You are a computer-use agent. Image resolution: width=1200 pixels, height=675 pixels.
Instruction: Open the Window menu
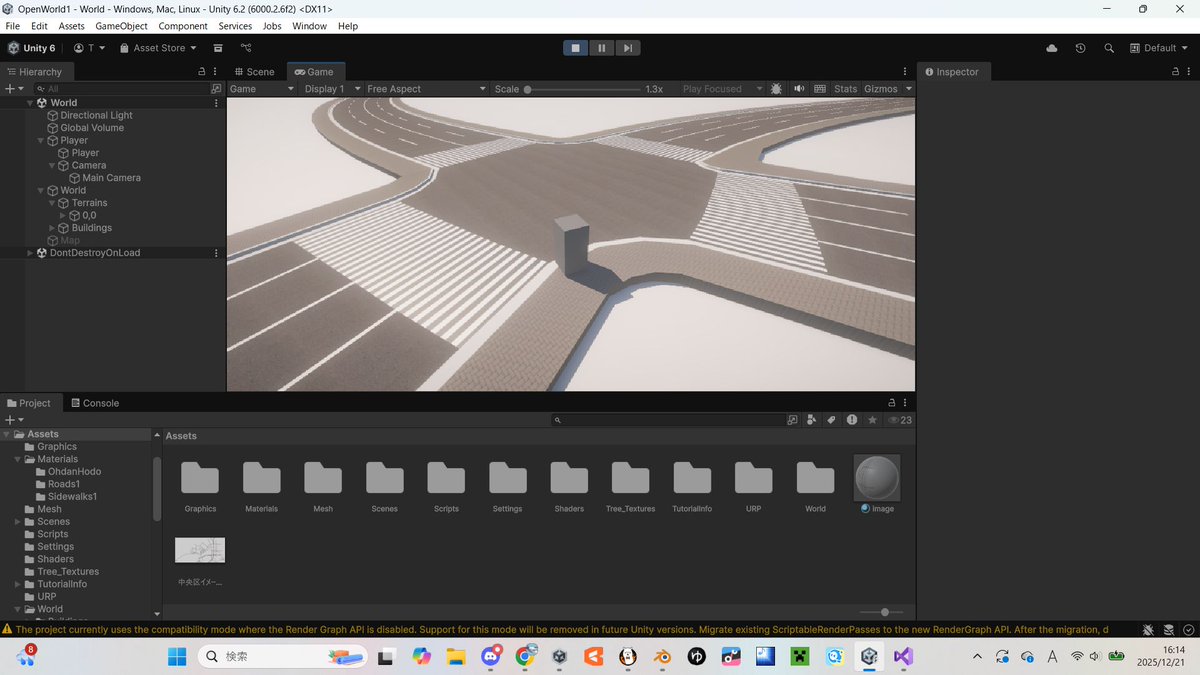(x=309, y=26)
